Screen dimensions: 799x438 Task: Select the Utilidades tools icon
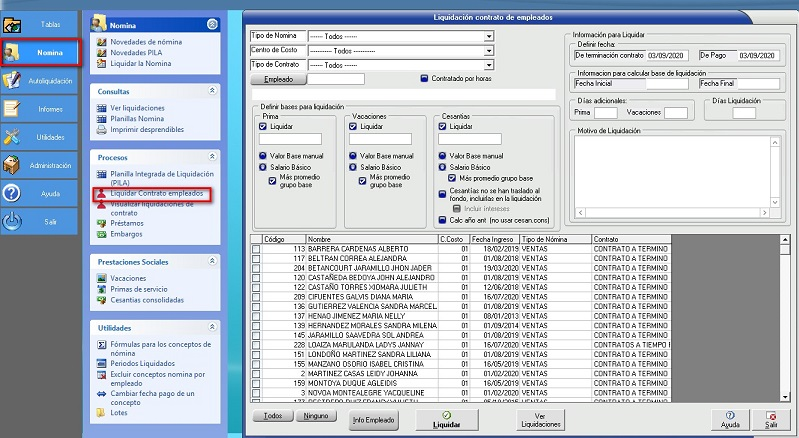point(14,136)
